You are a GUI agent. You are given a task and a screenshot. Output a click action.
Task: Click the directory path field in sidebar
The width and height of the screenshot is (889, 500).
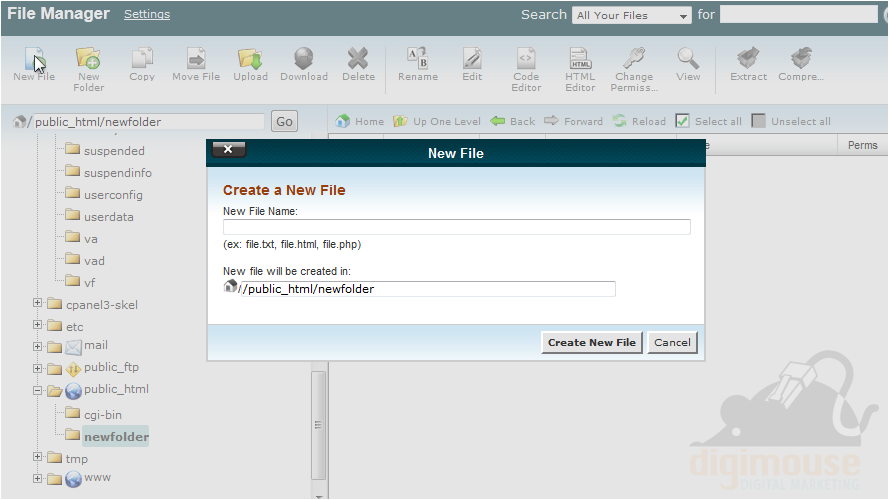point(149,121)
